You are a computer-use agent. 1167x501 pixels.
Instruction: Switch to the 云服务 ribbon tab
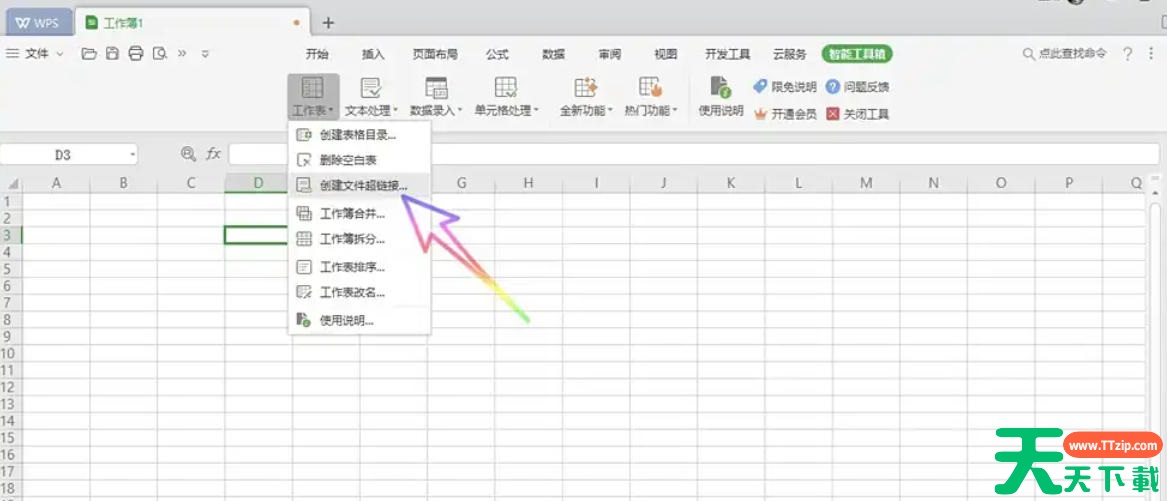tap(790, 54)
